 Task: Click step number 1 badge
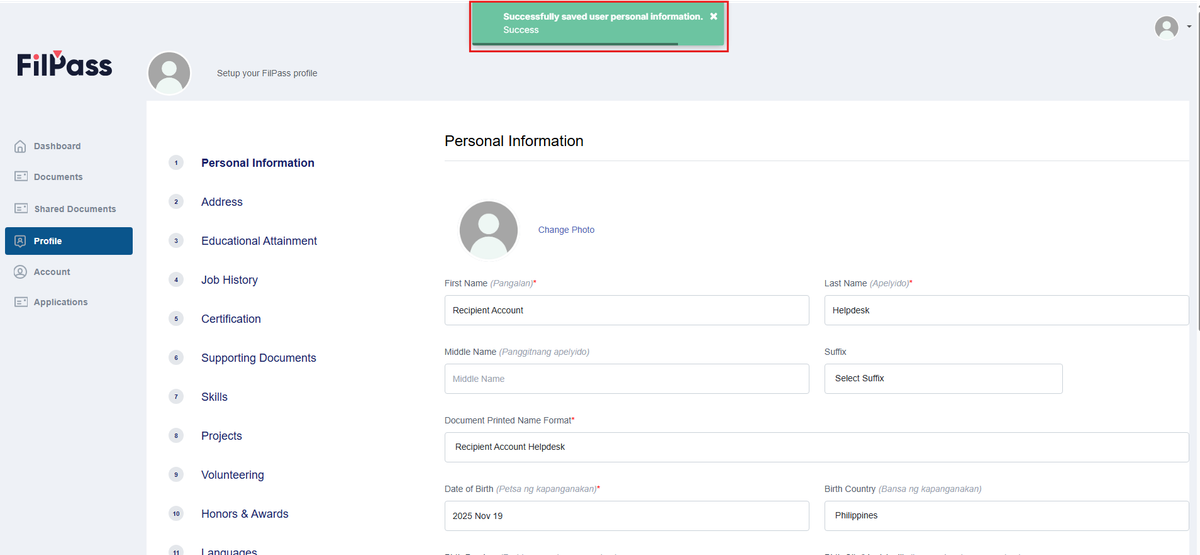[x=177, y=163]
